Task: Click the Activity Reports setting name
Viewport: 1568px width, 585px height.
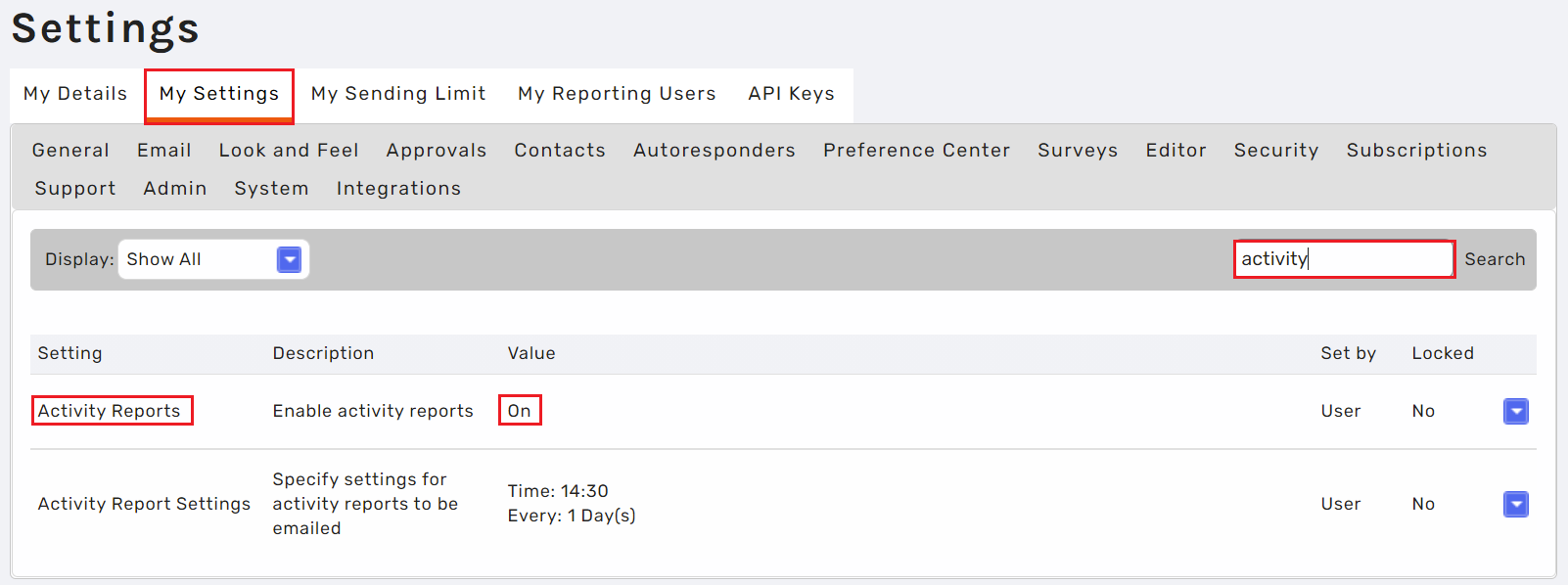Action: (x=110, y=411)
